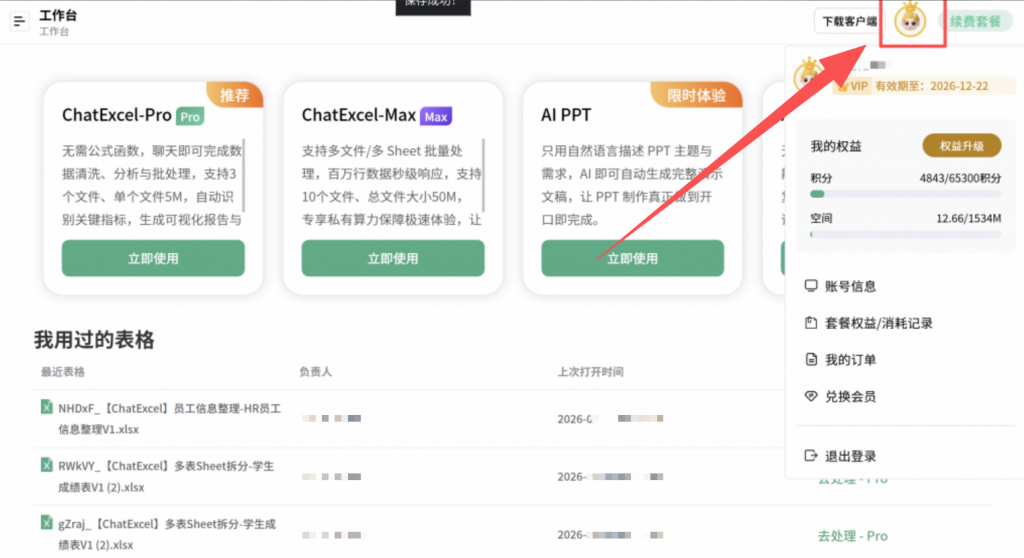Click Excel icon of NHDxF_ file
The image size is (1024, 558).
46,407
